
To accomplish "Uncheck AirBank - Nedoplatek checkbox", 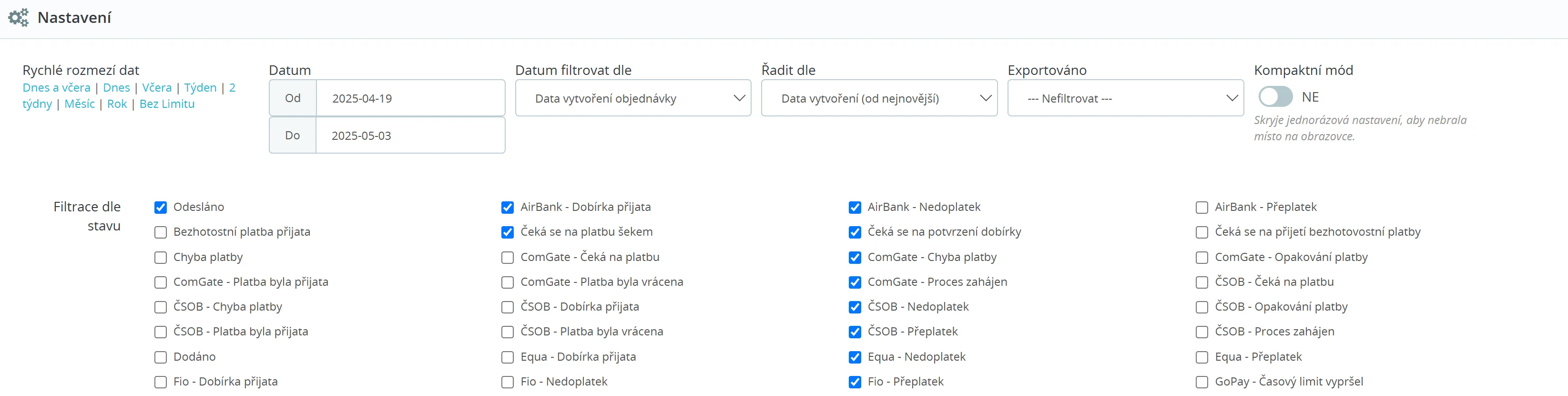I will coord(855,208).
